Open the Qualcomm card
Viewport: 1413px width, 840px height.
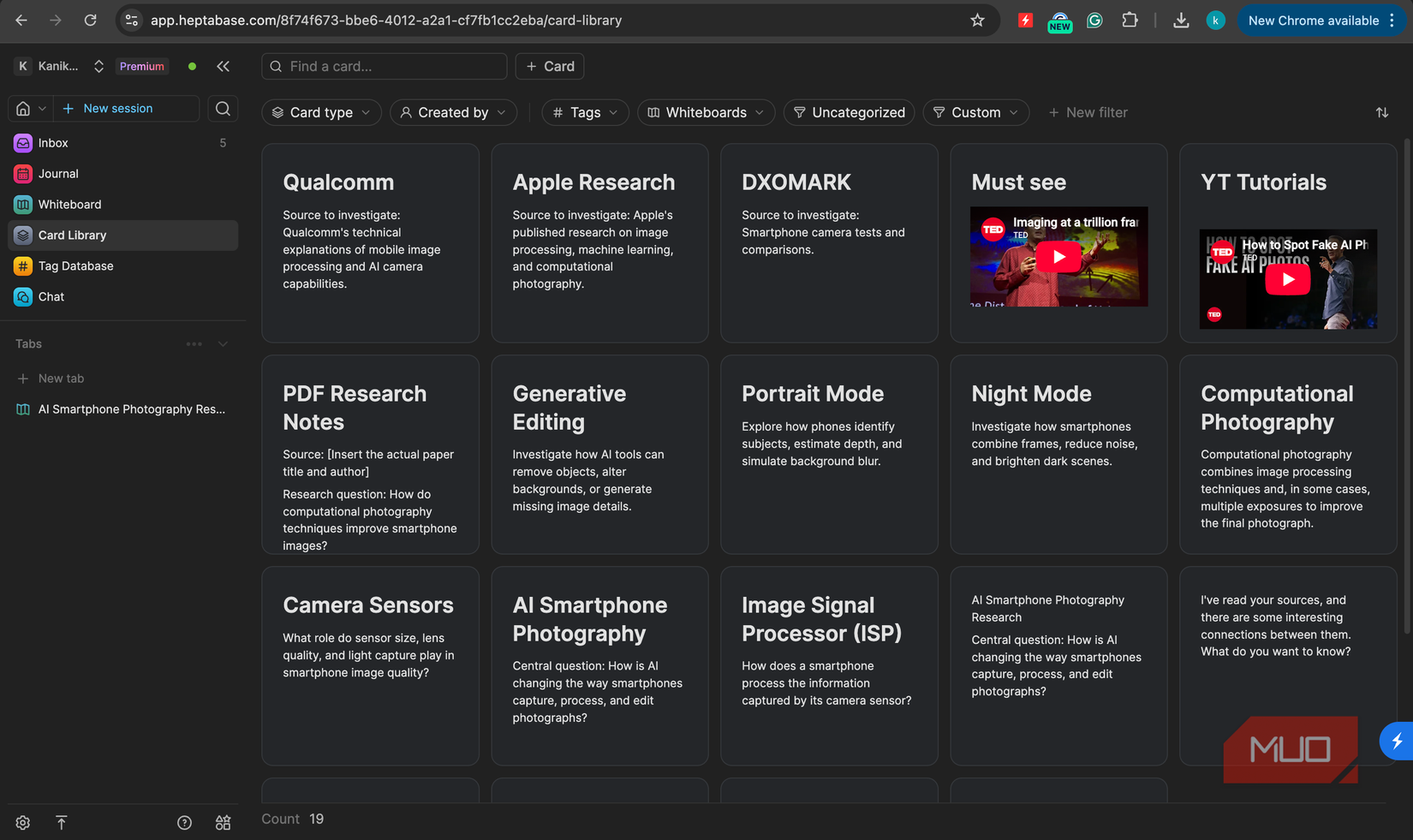tap(370, 243)
